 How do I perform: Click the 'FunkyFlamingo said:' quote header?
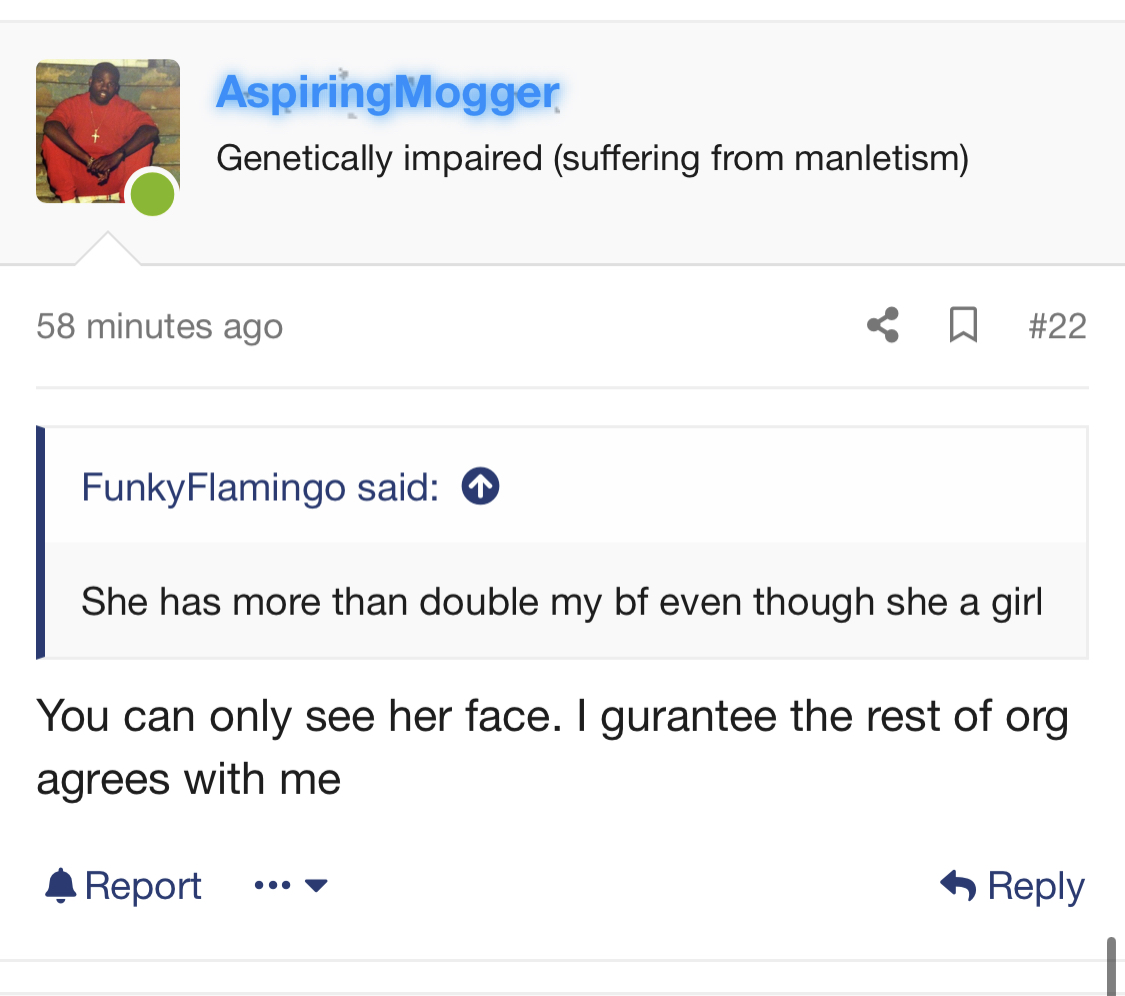pyautogui.click(x=260, y=487)
